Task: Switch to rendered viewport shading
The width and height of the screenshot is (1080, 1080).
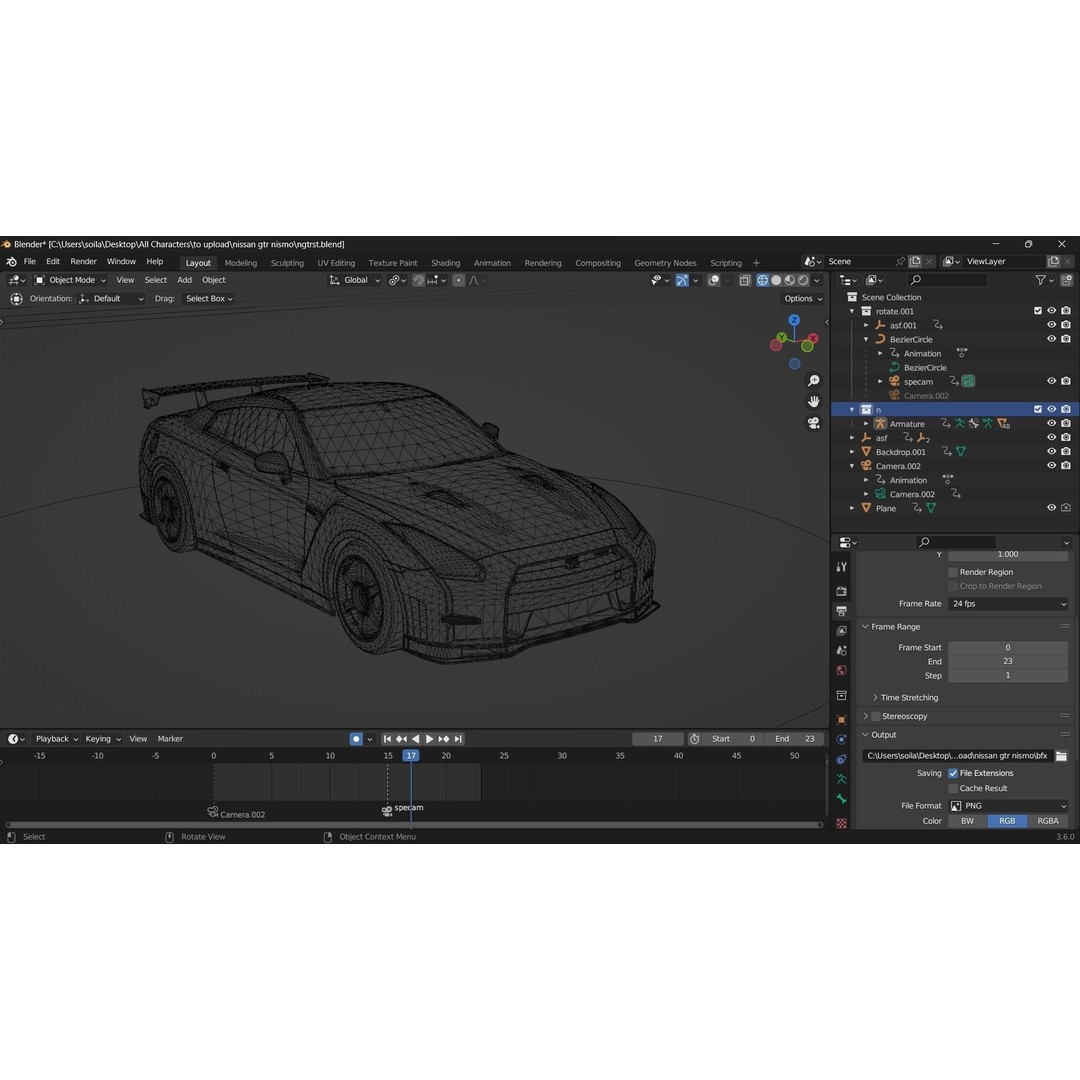Action: pos(804,280)
